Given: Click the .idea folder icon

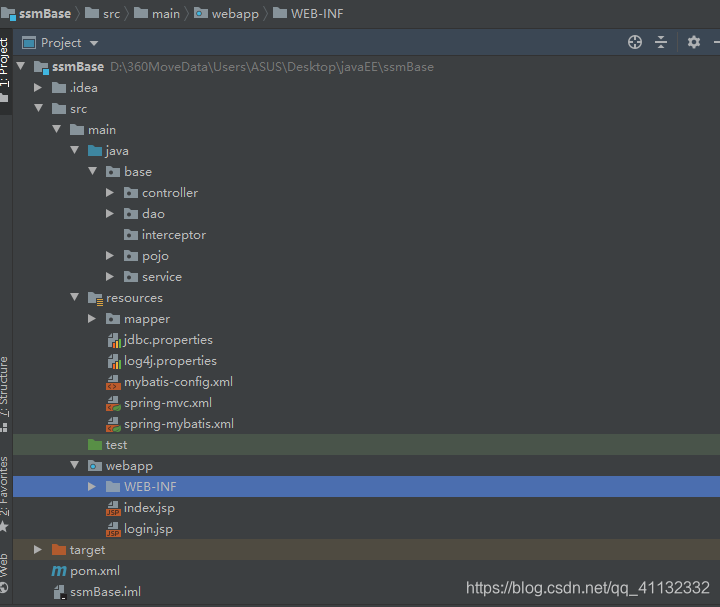Looking at the screenshot, I should 59,87.
